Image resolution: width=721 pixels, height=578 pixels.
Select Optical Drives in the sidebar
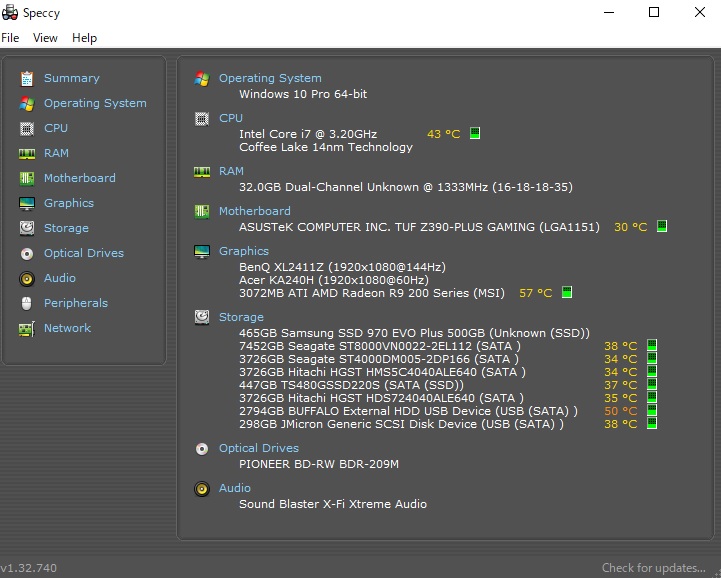(84, 253)
